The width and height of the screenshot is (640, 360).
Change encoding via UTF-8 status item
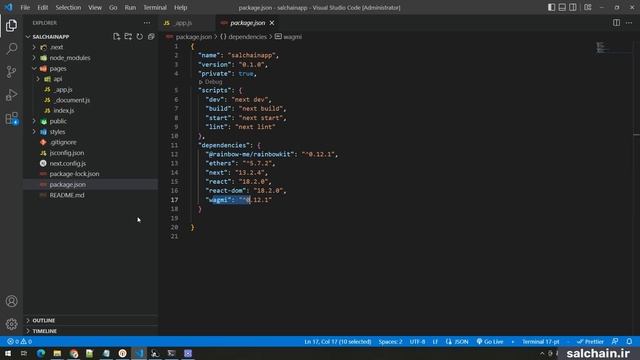pos(417,342)
